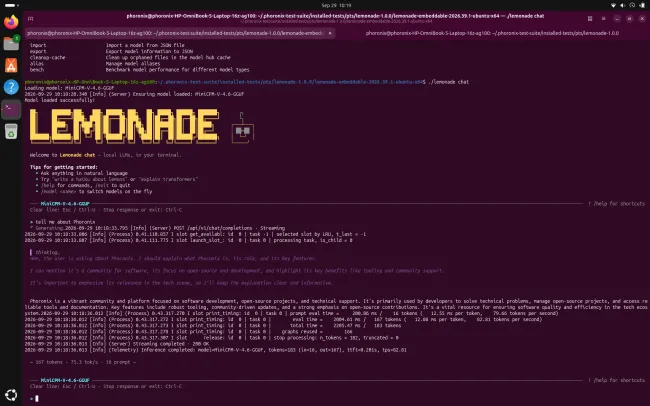Open the clock showing Sep 29 10:19
Image resolution: width=650 pixels, height=406 pixels.
[x=336, y=5]
